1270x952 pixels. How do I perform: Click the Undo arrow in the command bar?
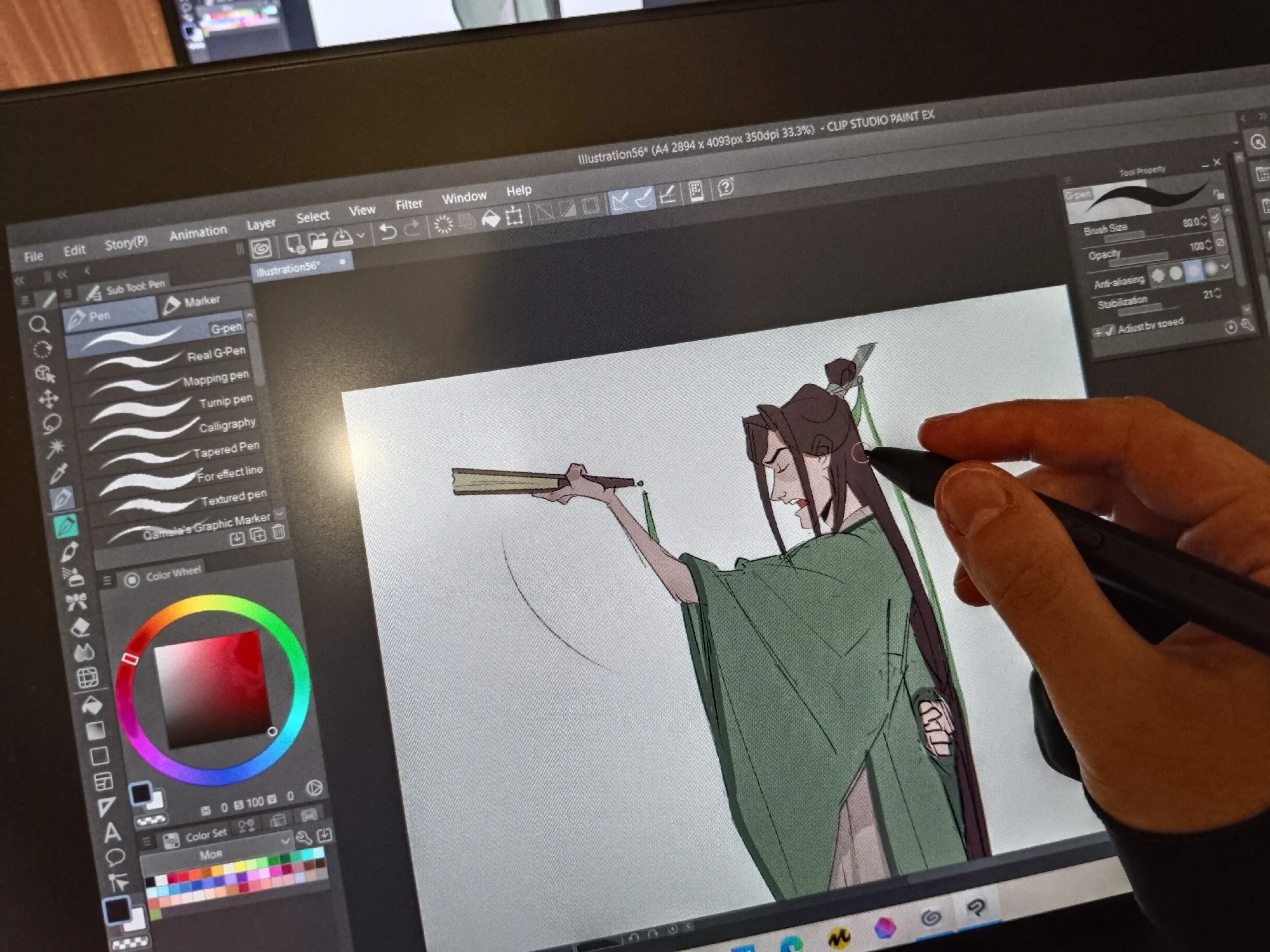click(387, 231)
